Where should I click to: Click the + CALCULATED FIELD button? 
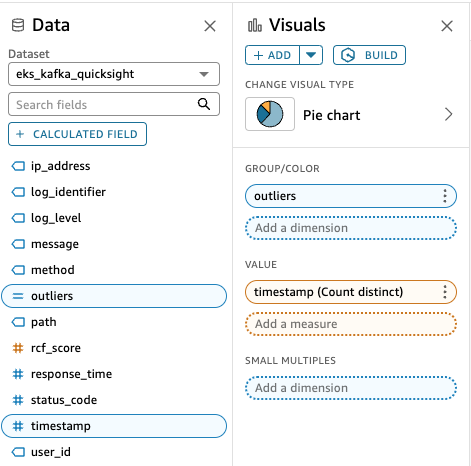(x=77, y=134)
